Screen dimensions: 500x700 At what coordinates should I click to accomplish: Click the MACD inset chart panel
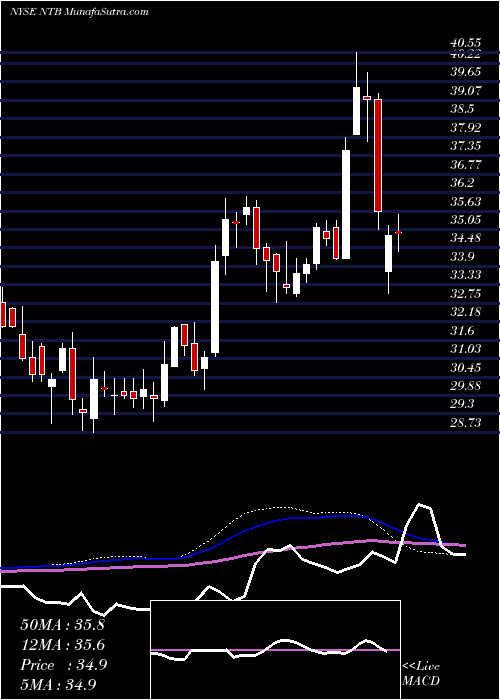(276, 650)
